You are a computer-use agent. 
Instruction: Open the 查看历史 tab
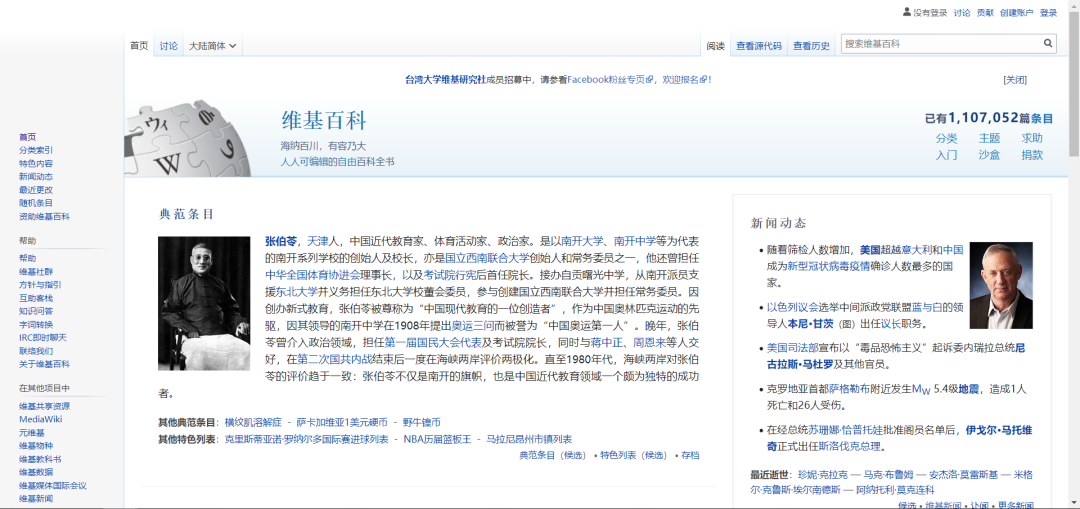click(x=811, y=46)
